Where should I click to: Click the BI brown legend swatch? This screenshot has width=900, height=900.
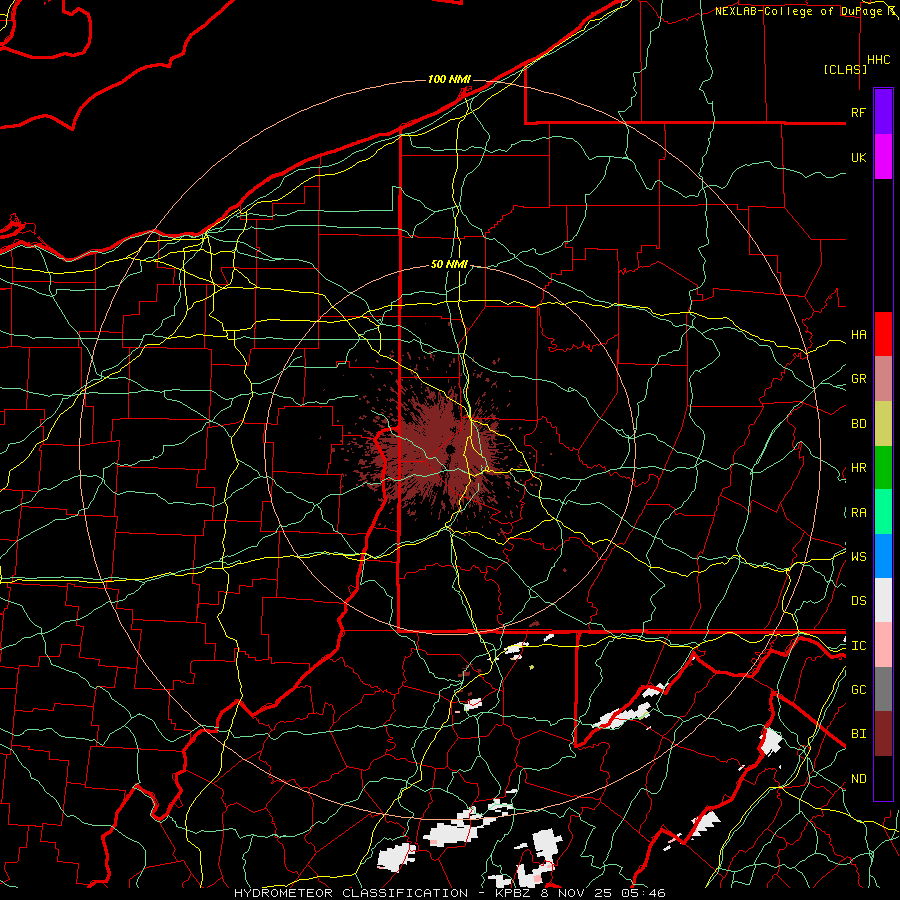click(x=883, y=734)
